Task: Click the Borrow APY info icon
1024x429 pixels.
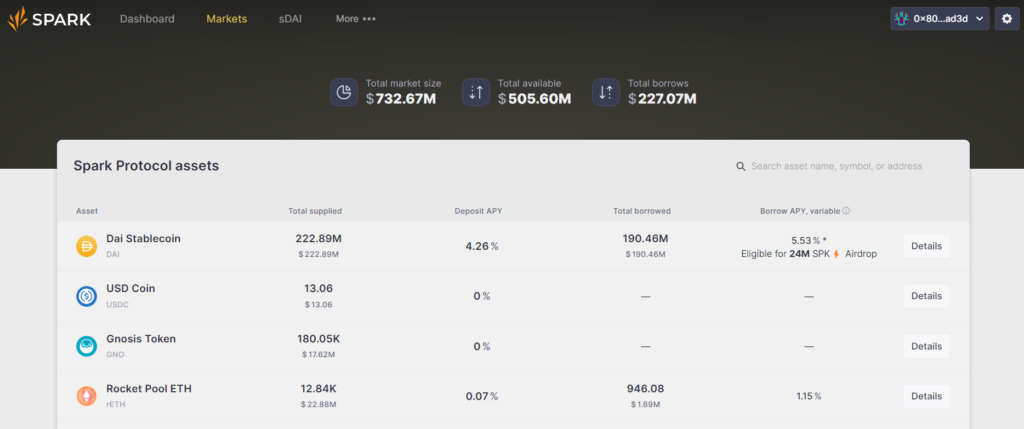Action: pos(846,211)
